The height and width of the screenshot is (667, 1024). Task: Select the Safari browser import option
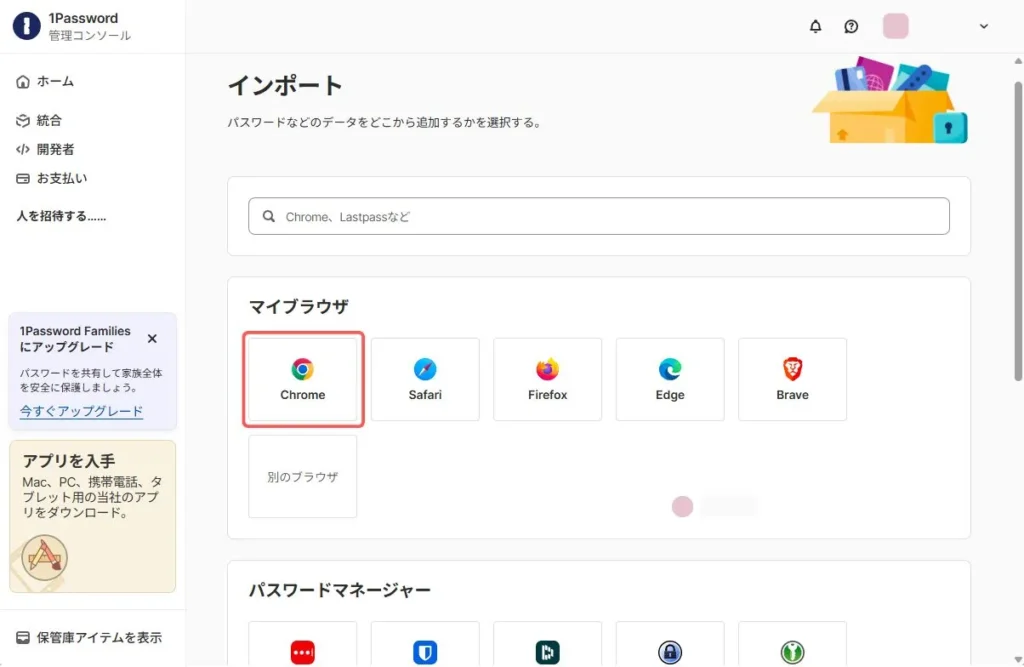tap(425, 378)
